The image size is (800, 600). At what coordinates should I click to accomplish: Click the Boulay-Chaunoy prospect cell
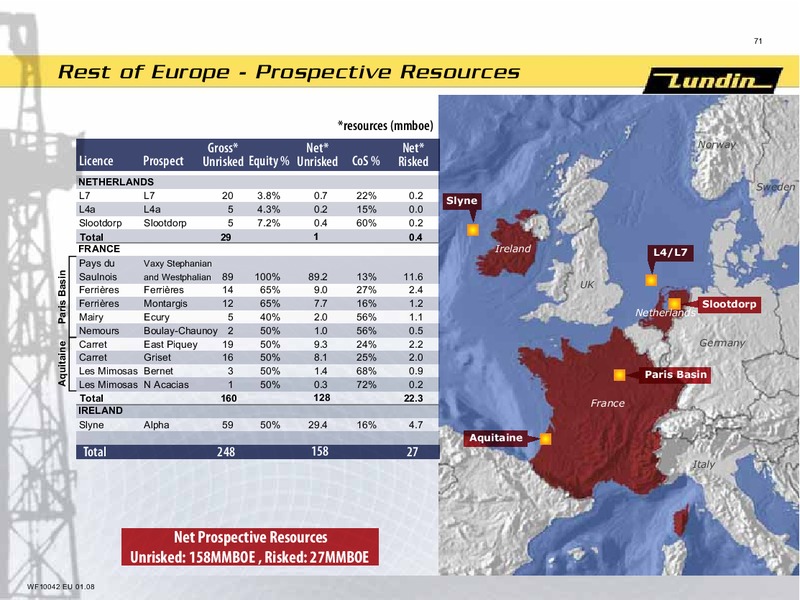point(181,331)
